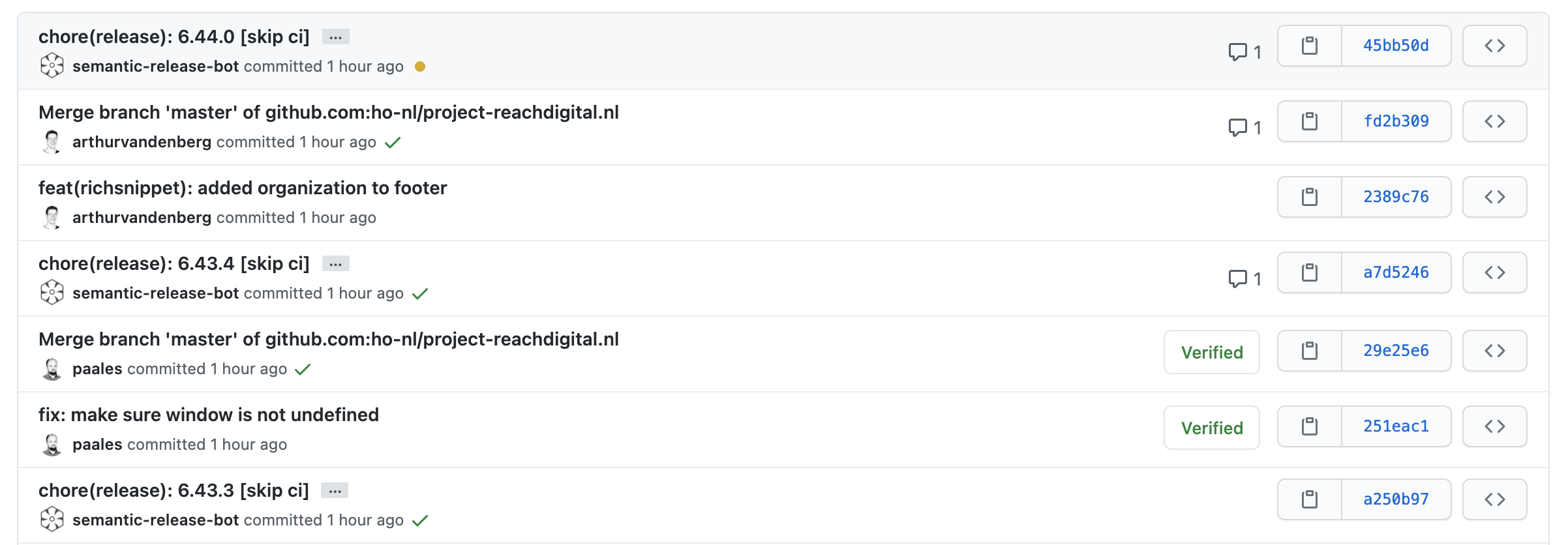The width and height of the screenshot is (1568, 545).
Task: Open the richsnippet footer commit message
Action: click(x=243, y=188)
